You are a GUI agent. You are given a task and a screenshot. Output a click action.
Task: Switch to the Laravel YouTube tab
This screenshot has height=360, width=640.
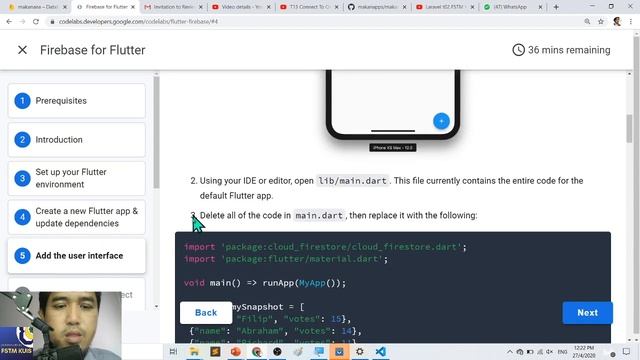tap(444, 7)
